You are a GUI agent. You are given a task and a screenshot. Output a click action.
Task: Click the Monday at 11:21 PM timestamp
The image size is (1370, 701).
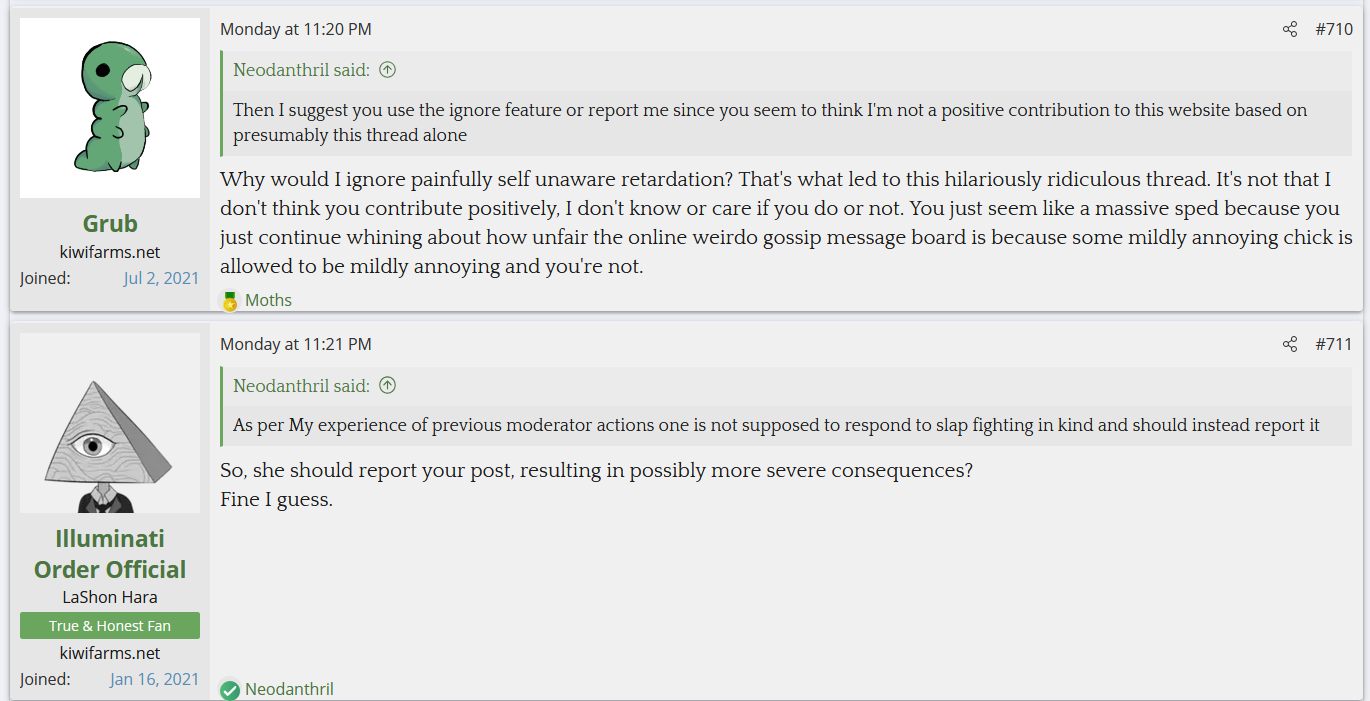point(296,344)
